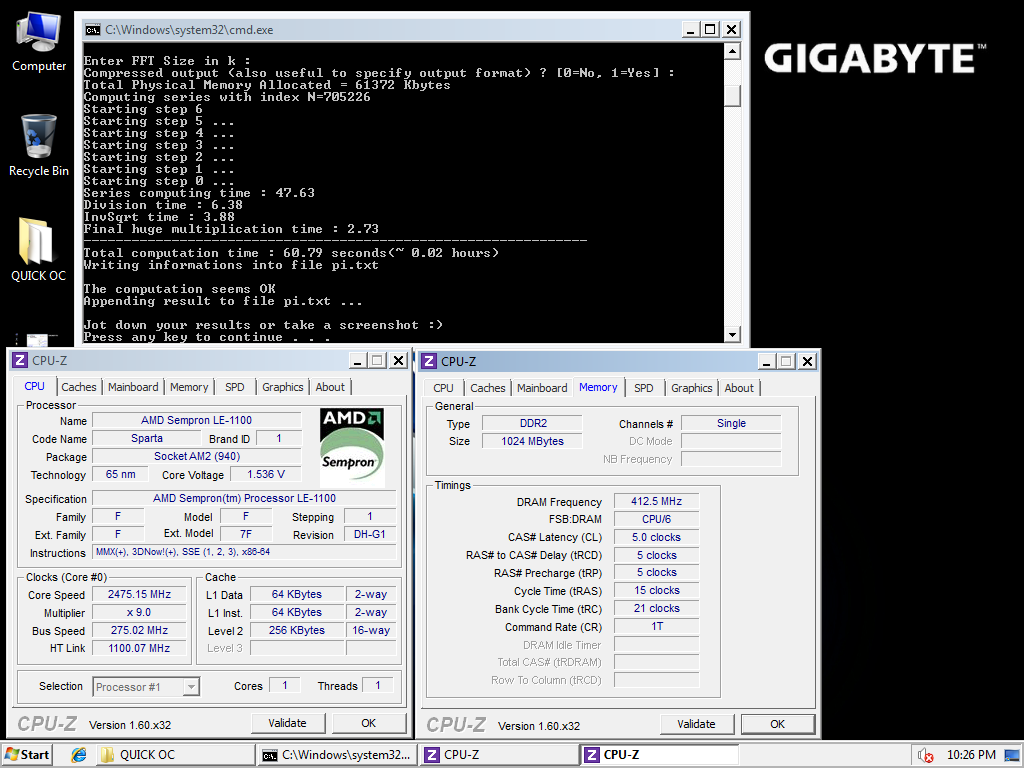Open Mainboard tab in left CPU-Z window

click(133, 387)
